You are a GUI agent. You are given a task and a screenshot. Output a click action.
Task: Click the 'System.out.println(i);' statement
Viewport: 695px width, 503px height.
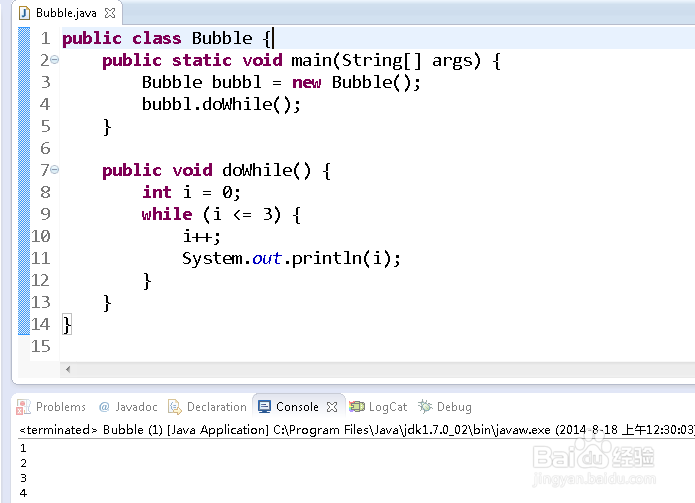[x=291, y=258]
